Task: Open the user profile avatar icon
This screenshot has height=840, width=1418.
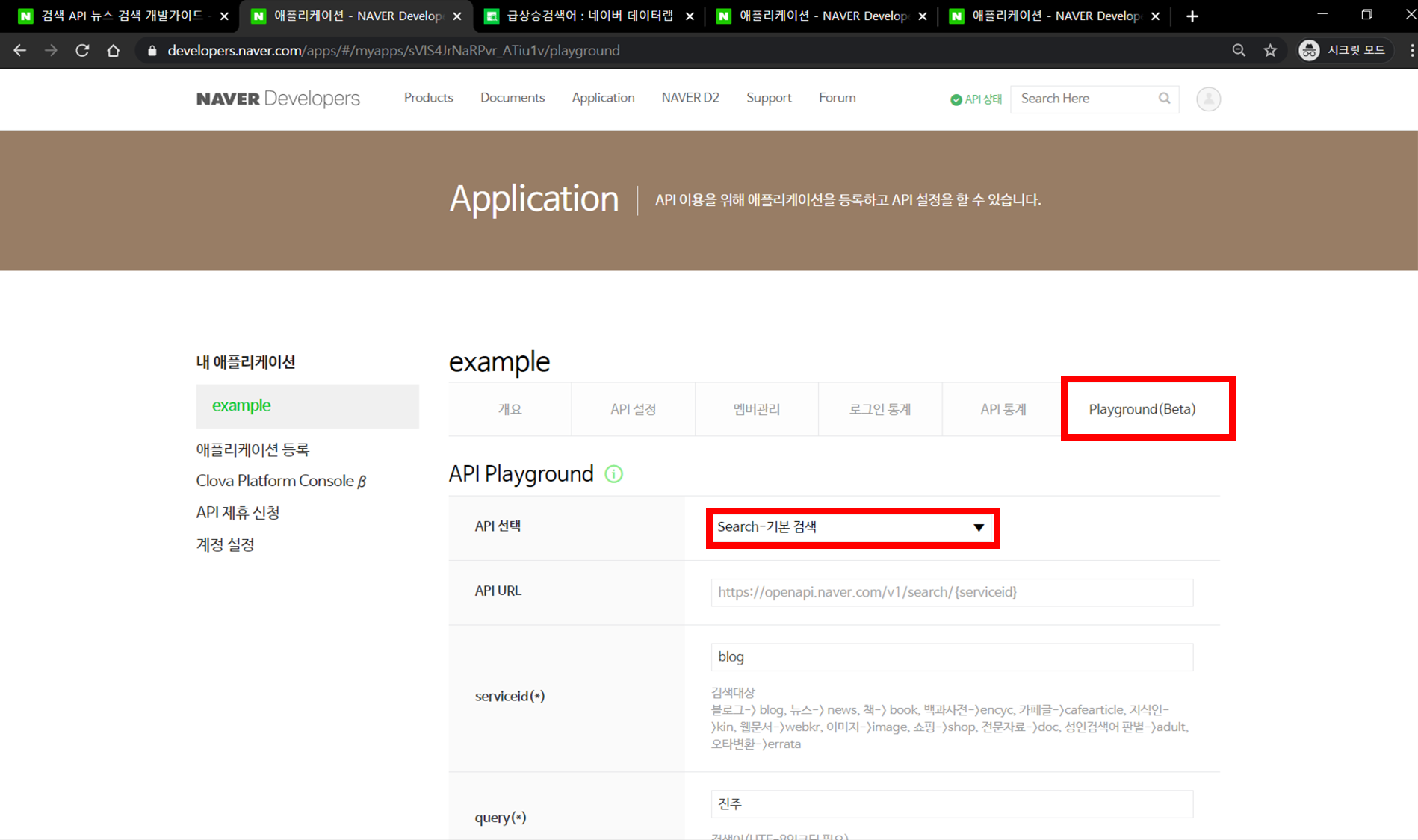Action: pyautogui.click(x=1208, y=99)
